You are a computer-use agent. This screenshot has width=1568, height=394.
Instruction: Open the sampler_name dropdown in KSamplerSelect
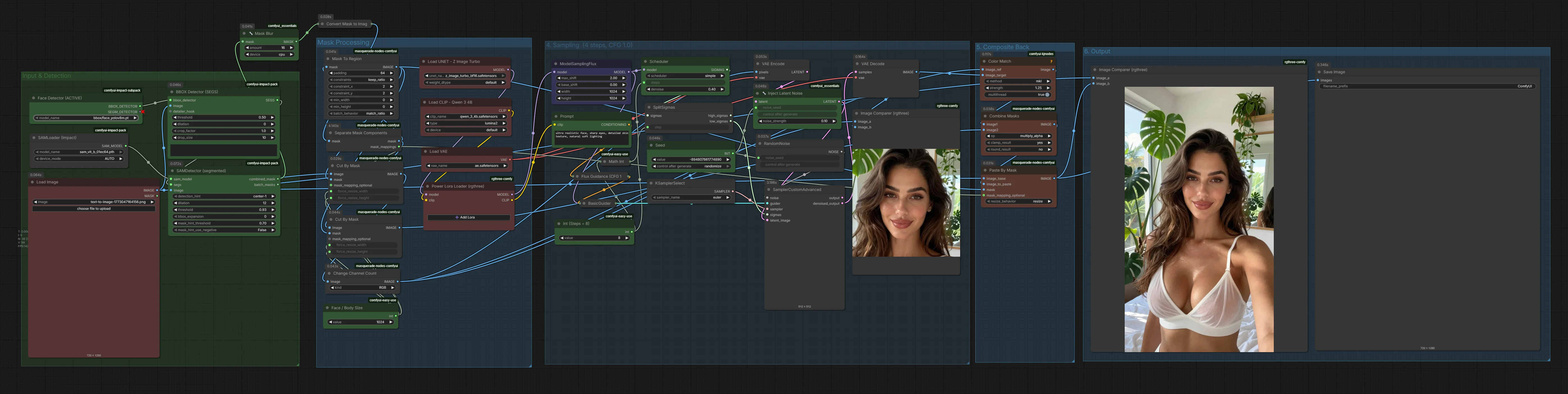tap(691, 197)
